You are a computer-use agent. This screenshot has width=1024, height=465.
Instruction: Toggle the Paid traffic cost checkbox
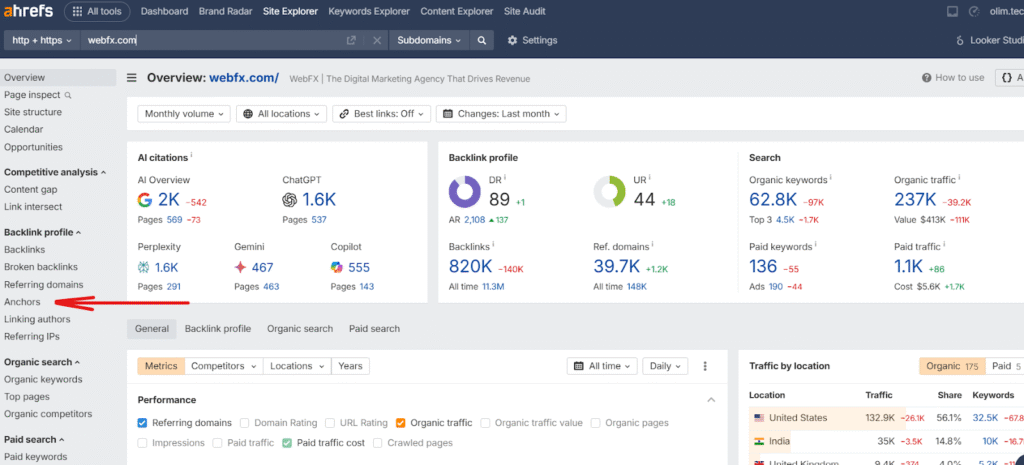[287, 443]
